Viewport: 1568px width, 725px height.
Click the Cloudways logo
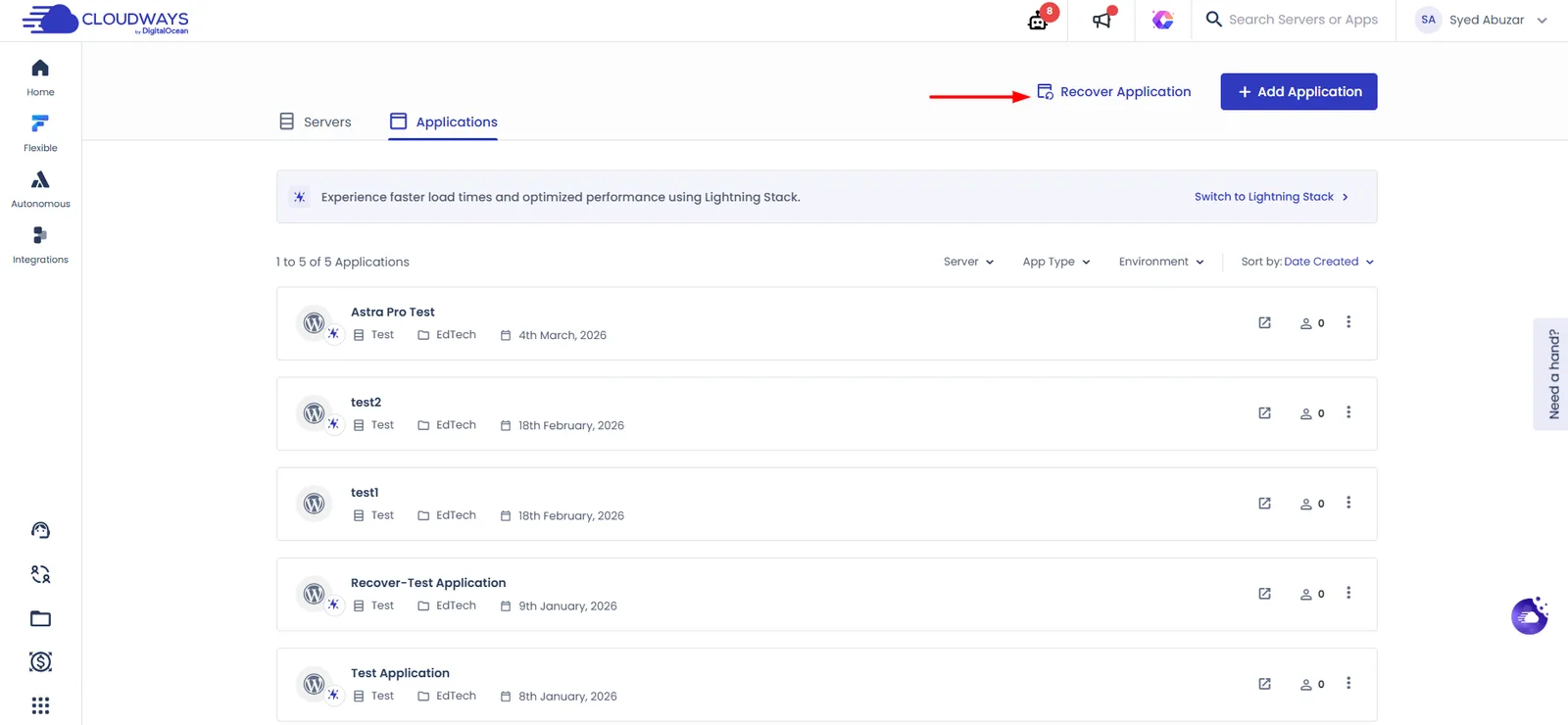click(106, 20)
